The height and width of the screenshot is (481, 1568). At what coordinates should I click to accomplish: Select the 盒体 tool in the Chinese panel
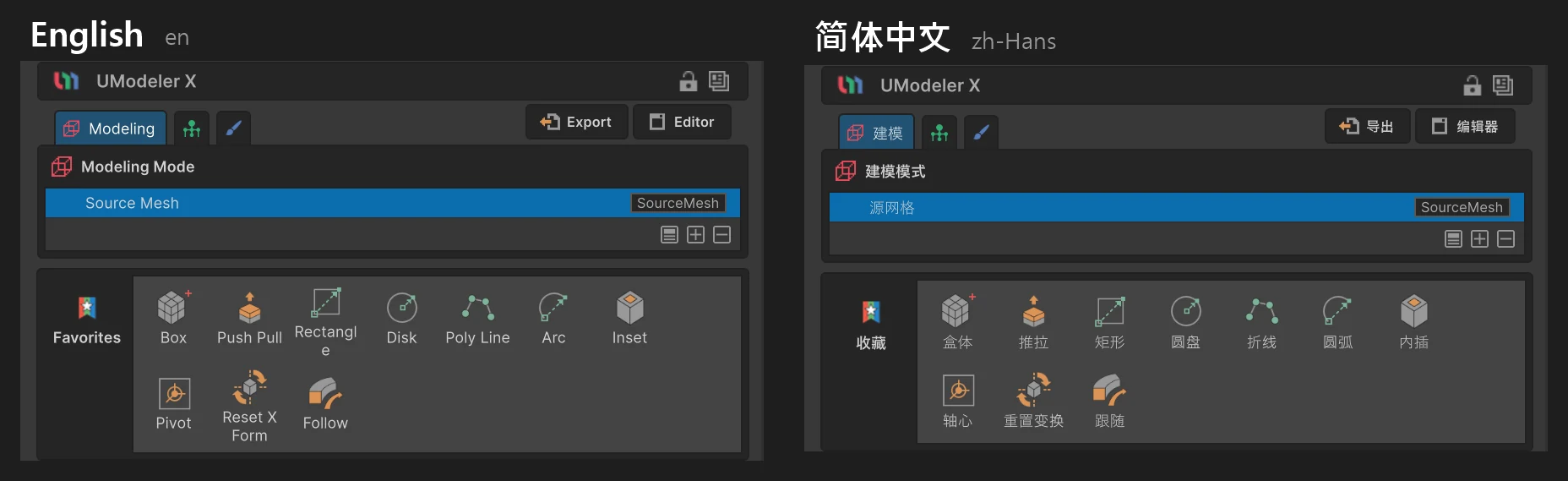coord(957,321)
